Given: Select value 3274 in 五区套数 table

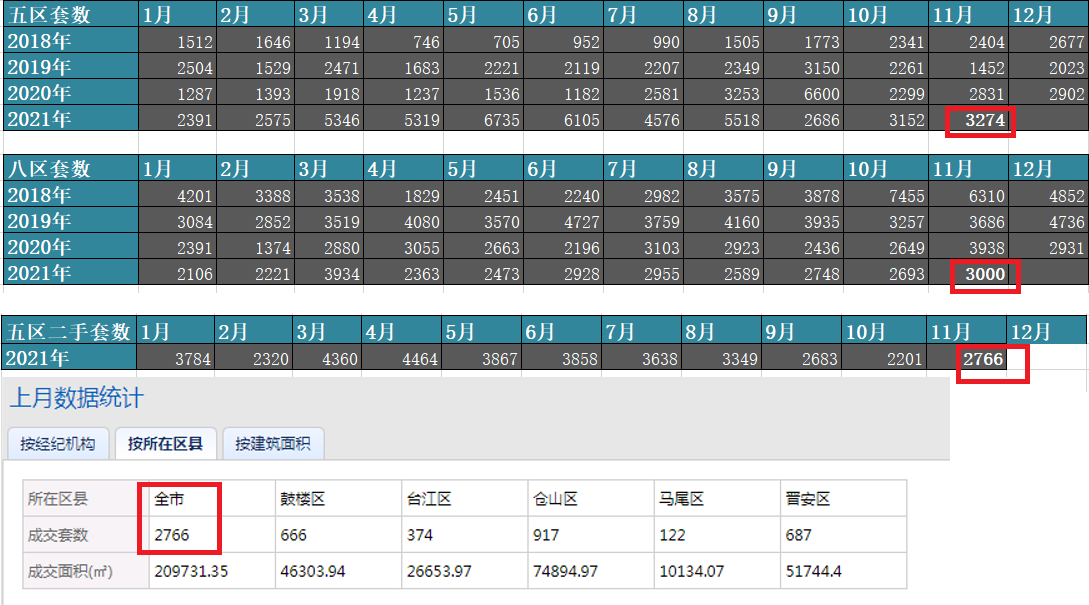Looking at the screenshot, I should (985, 120).
